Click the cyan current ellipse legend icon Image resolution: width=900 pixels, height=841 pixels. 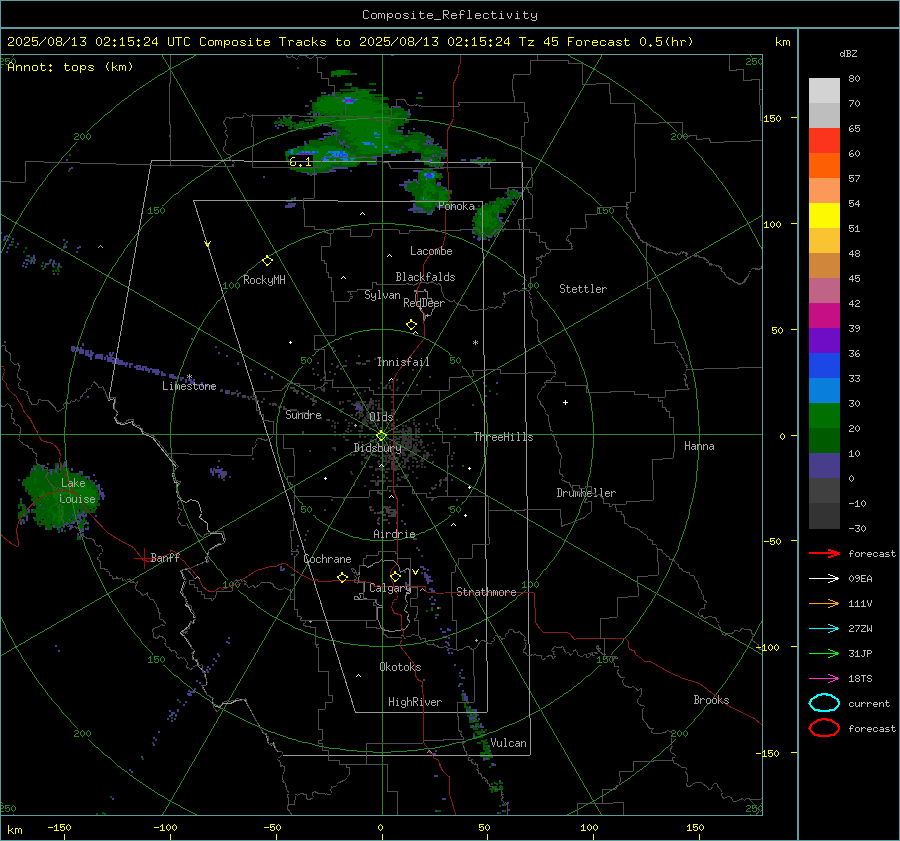pyautogui.click(x=824, y=703)
